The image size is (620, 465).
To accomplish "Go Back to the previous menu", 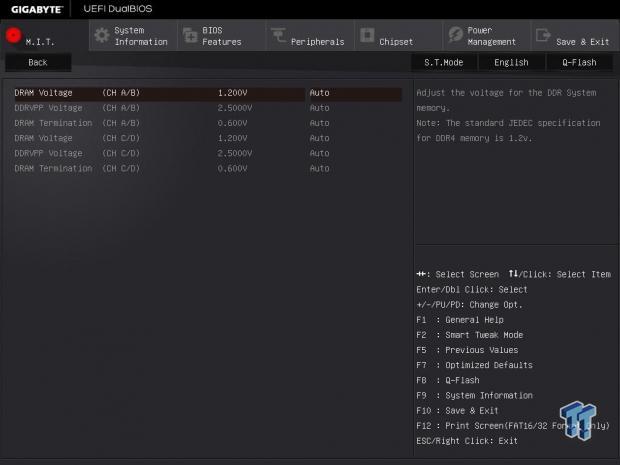I will tap(38, 62).
